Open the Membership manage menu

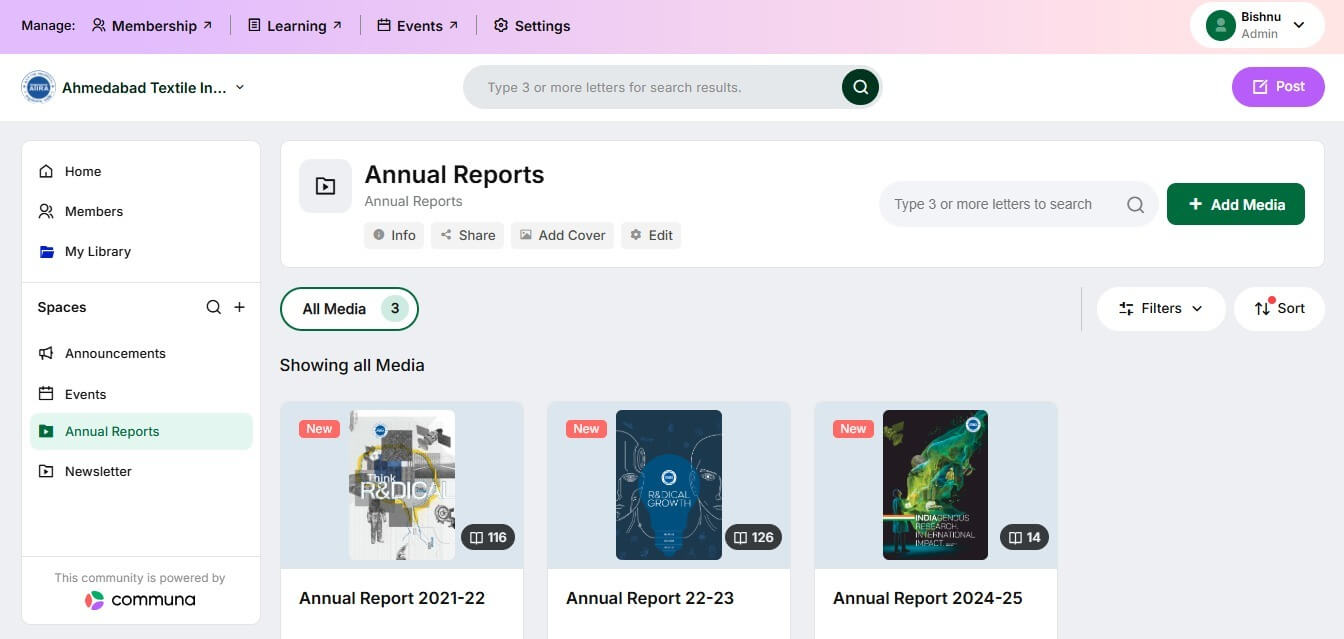(152, 25)
